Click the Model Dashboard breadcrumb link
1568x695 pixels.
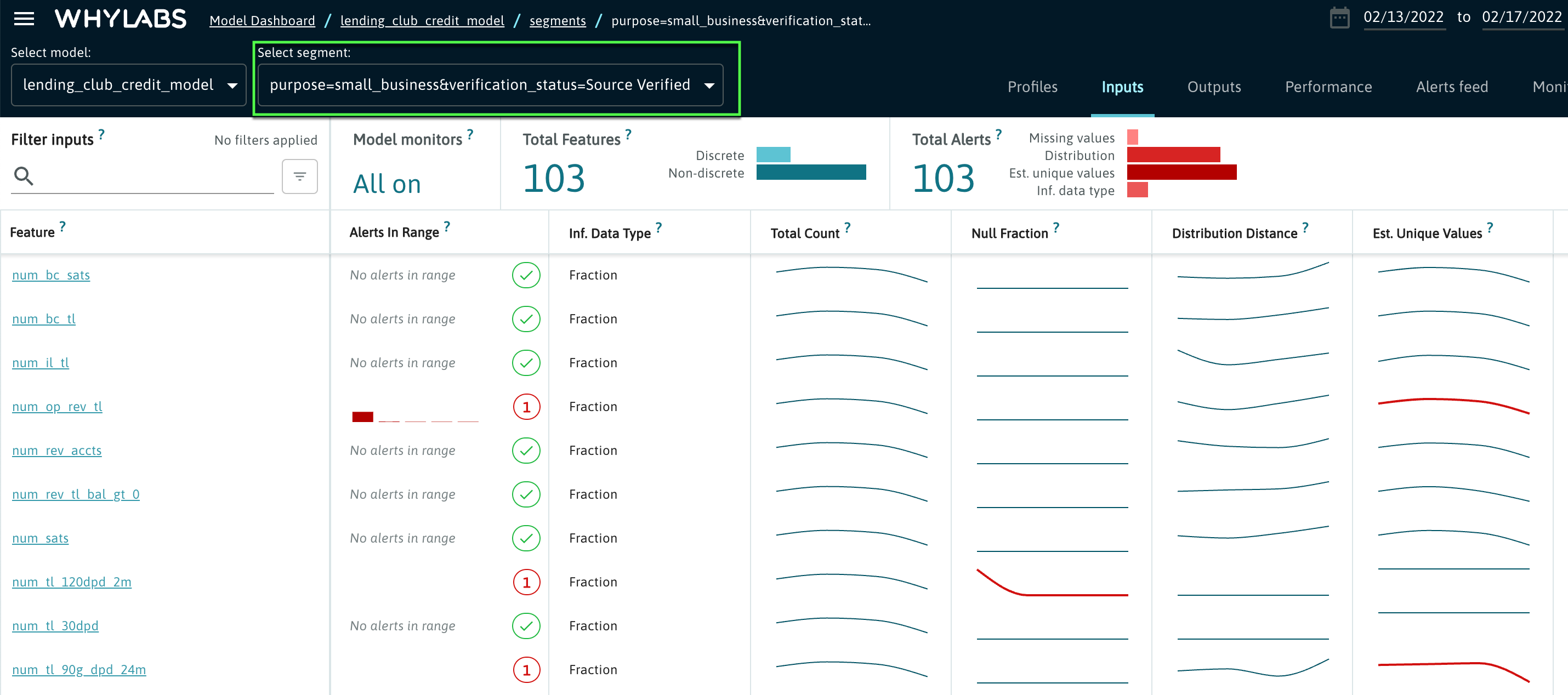pyautogui.click(x=263, y=21)
